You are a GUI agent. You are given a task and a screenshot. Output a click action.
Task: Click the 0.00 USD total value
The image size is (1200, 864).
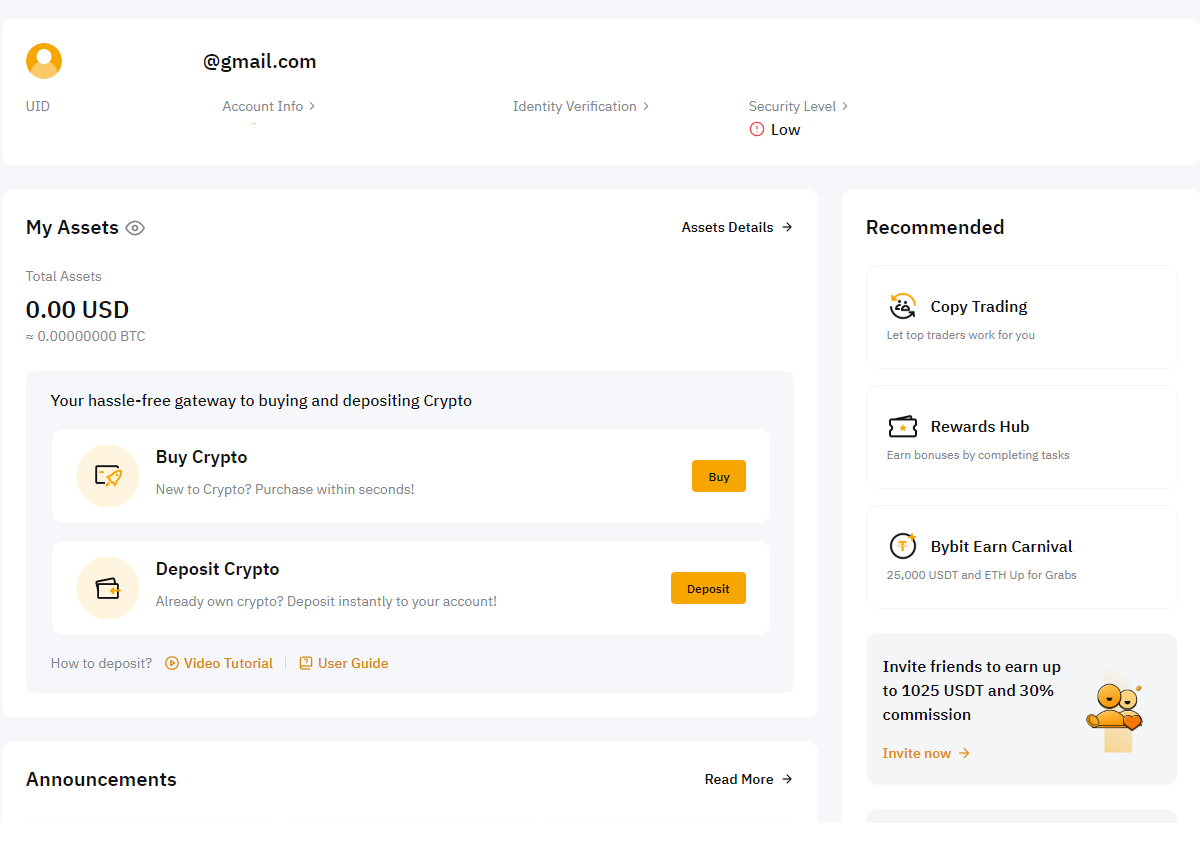point(77,309)
